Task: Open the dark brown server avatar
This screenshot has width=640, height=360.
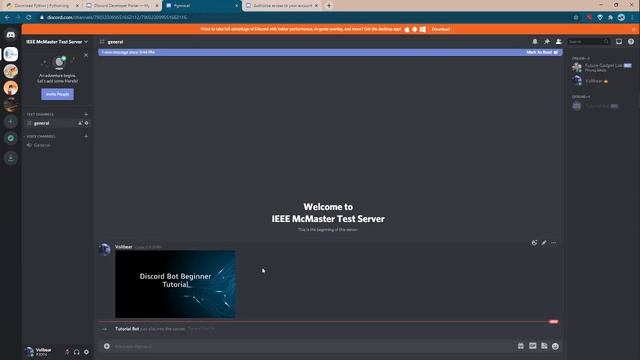Action: (x=11, y=104)
